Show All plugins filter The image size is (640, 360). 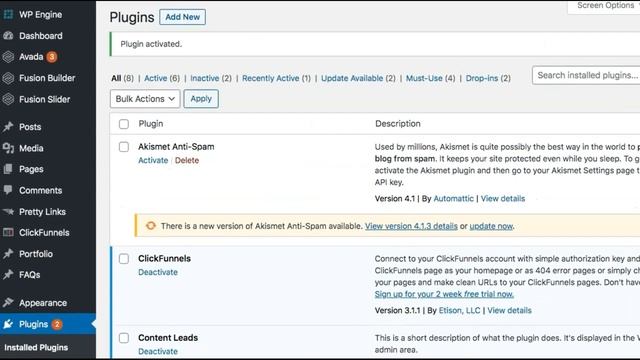[116, 78]
